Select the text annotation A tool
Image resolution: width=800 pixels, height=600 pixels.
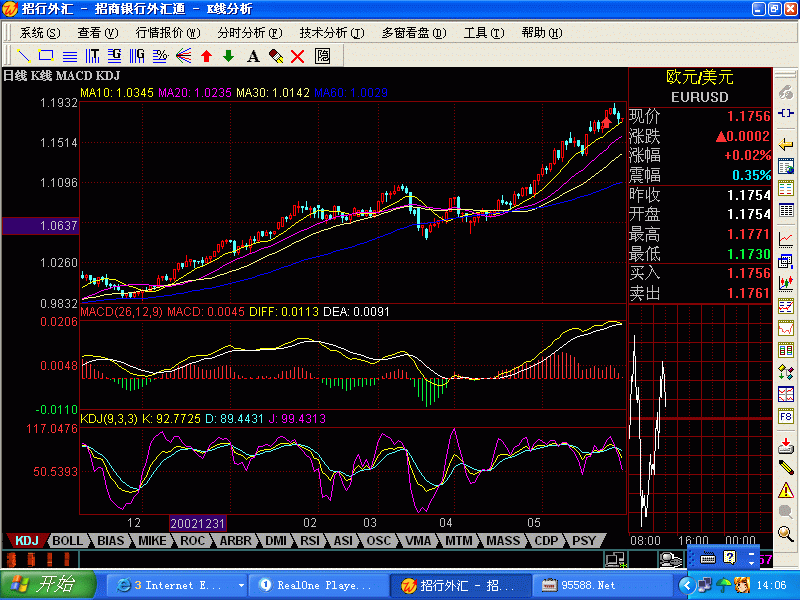click(x=253, y=56)
